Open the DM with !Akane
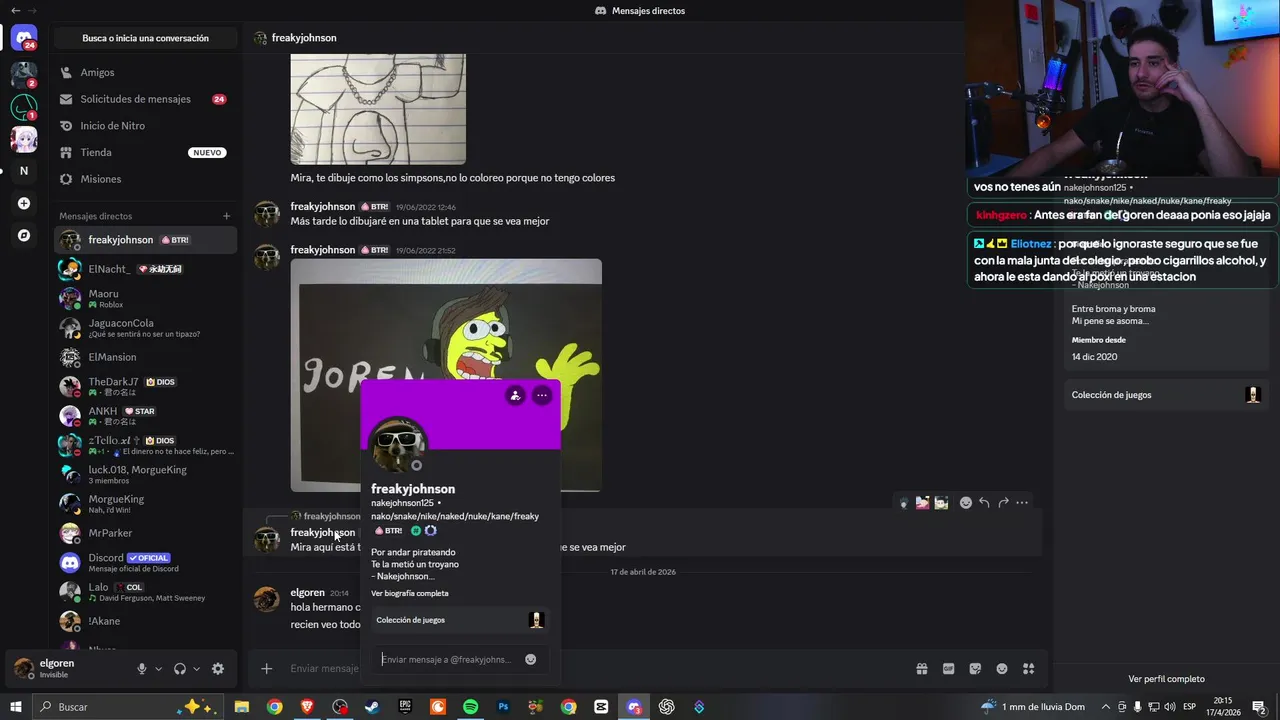This screenshot has width=1280, height=720. (145, 621)
